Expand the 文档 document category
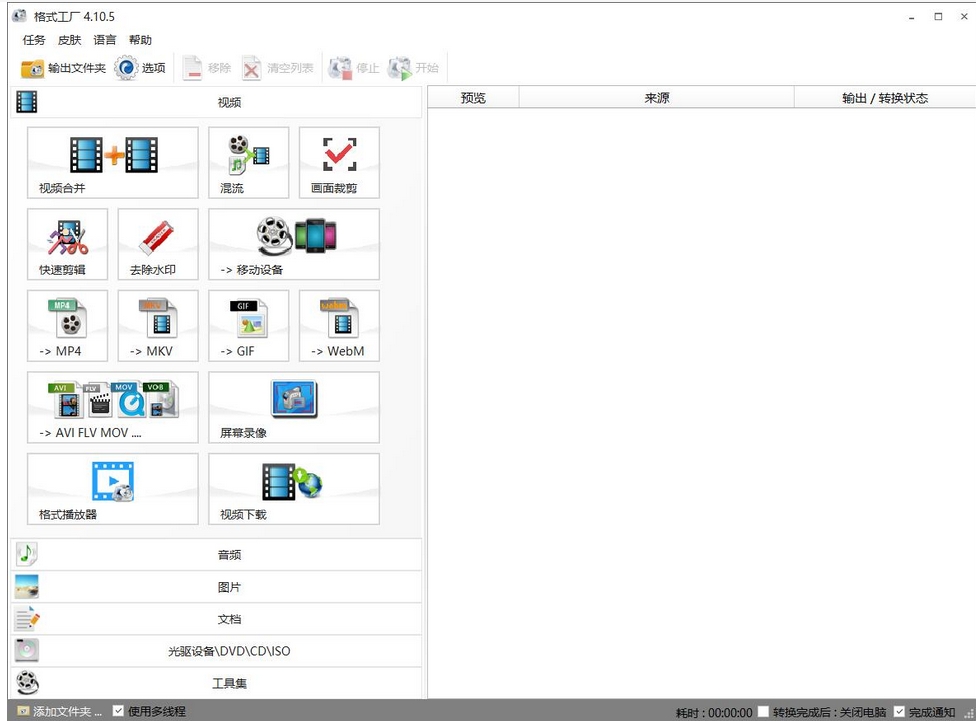 (216, 619)
